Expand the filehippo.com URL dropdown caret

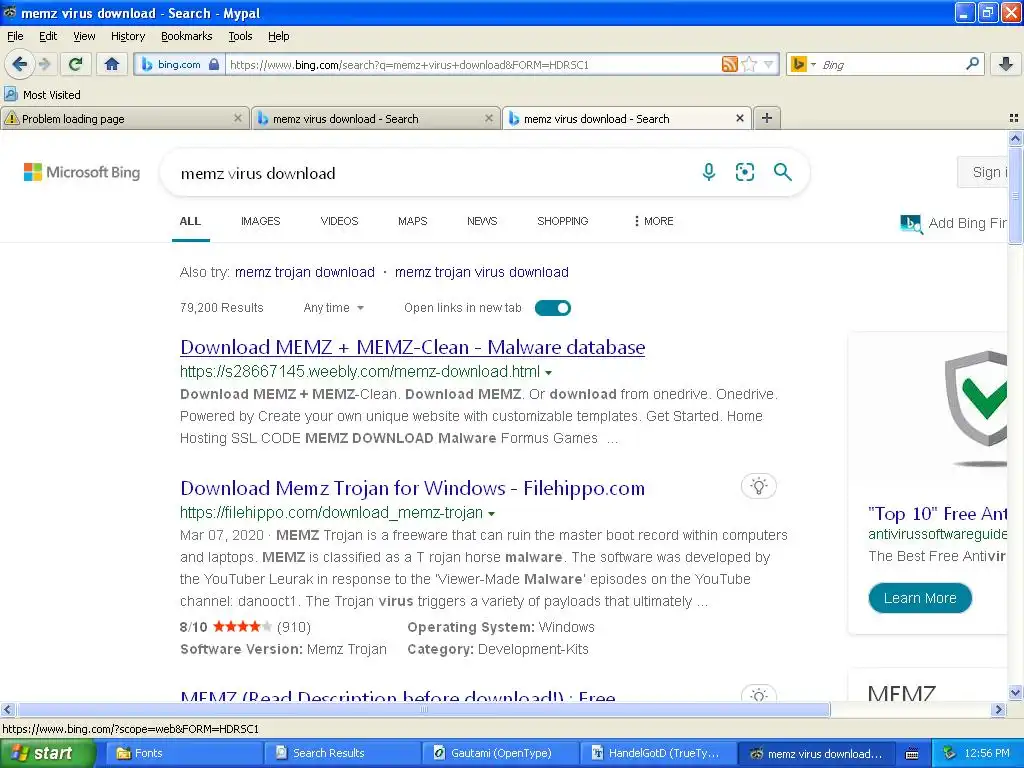pos(492,514)
